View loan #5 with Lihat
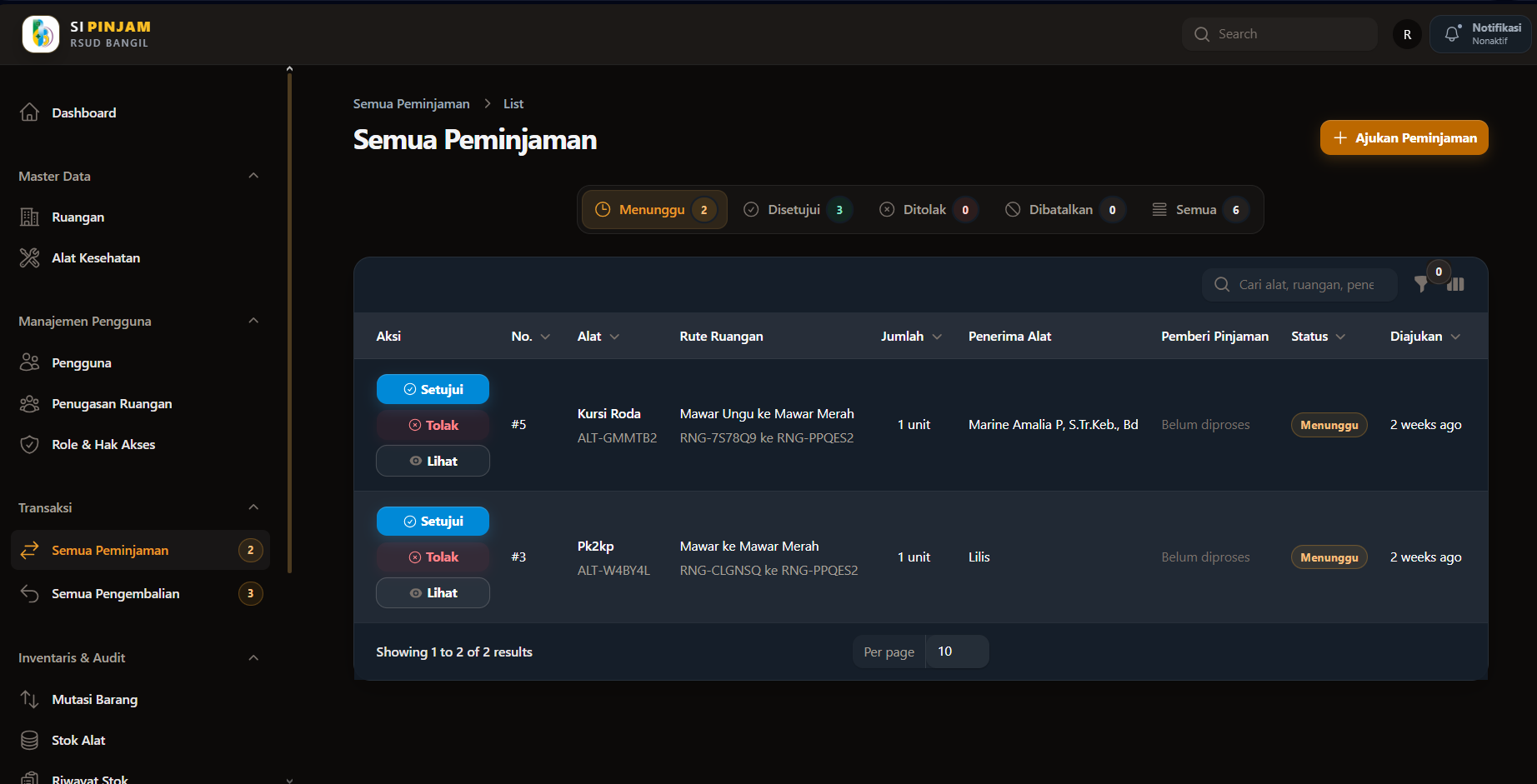Image resolution: width=1537 pixels, height=784 pixels. pos(433,461)
